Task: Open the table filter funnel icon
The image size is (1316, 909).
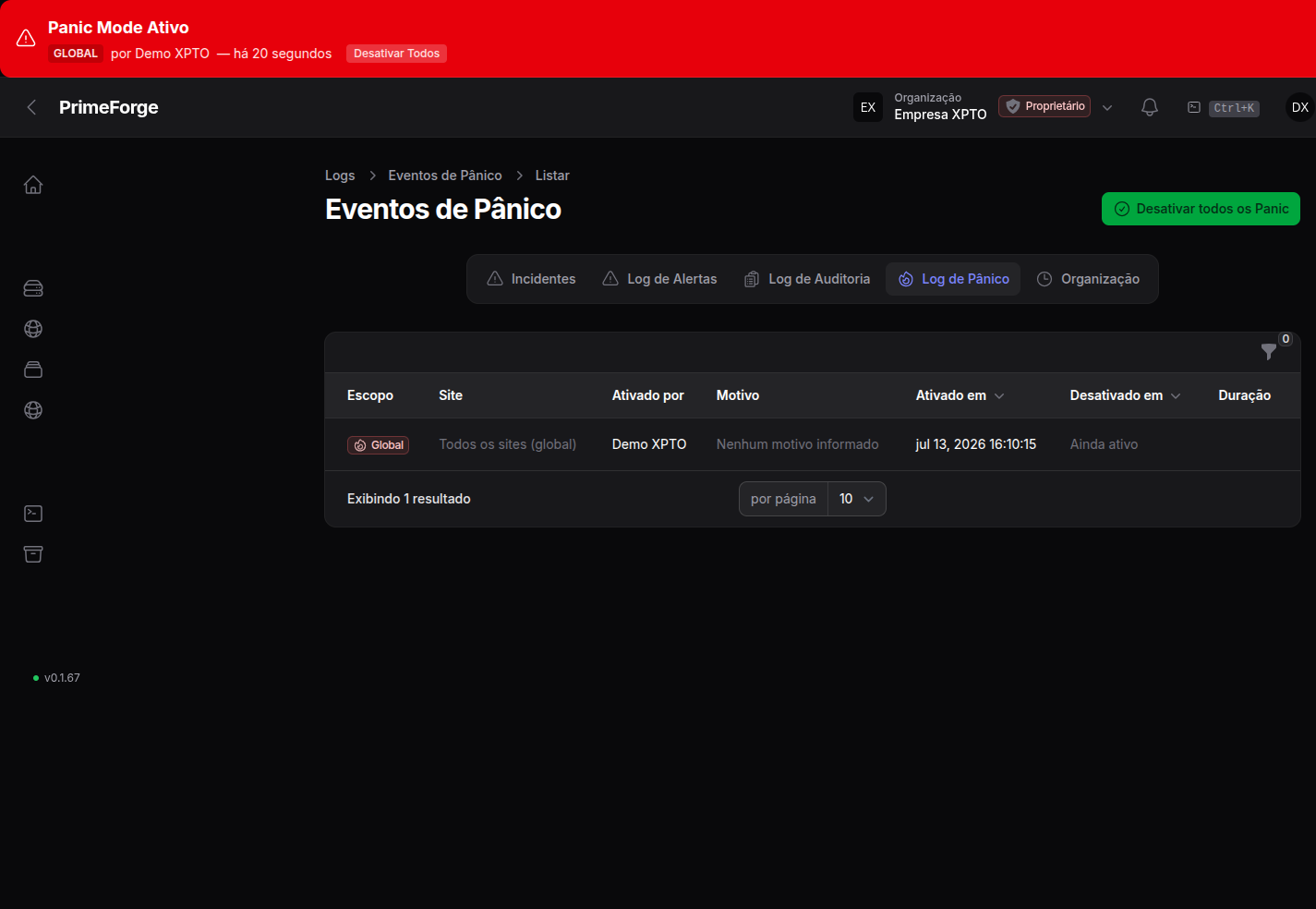Action: pos(1269,352)
